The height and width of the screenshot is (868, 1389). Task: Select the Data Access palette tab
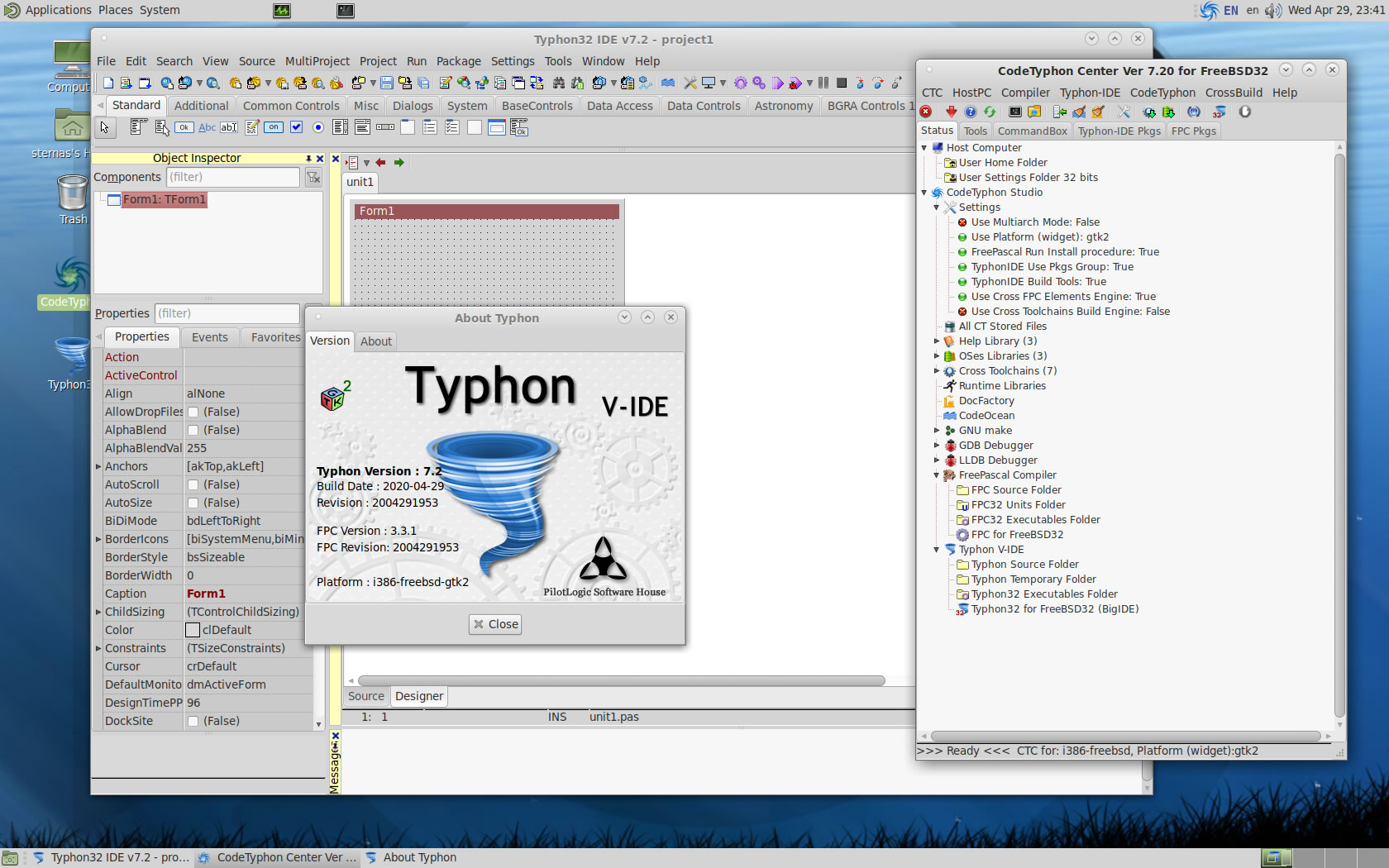(x=620, y=106)
